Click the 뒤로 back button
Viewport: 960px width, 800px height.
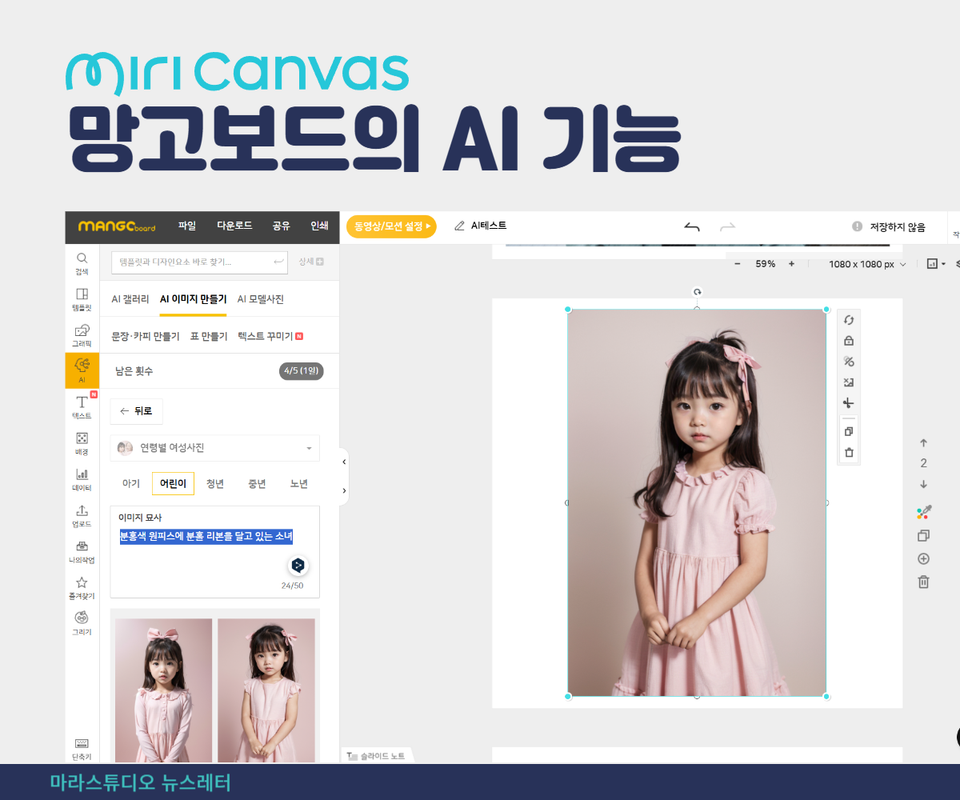[x=136, y=411]
